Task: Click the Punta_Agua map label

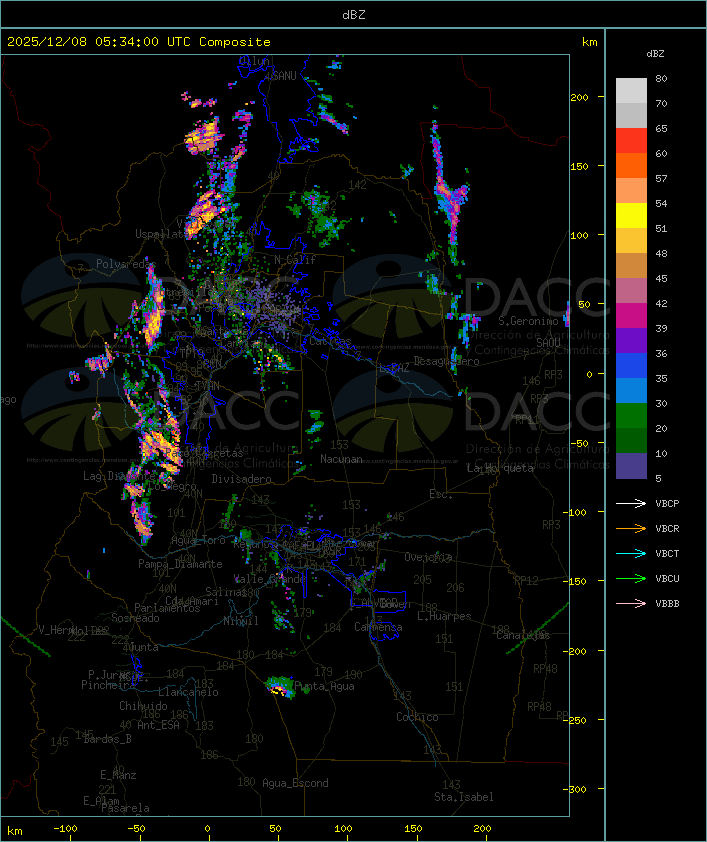Action: pyautogui.click(x=325, y=686)
